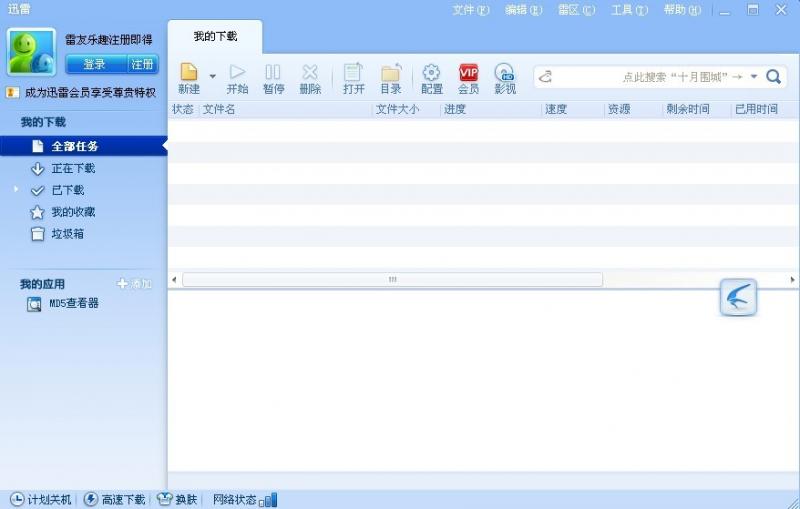Click the floating Xunlei bird icon
The width and height of the screenshot is (800, 509).
tap(738, 297)
